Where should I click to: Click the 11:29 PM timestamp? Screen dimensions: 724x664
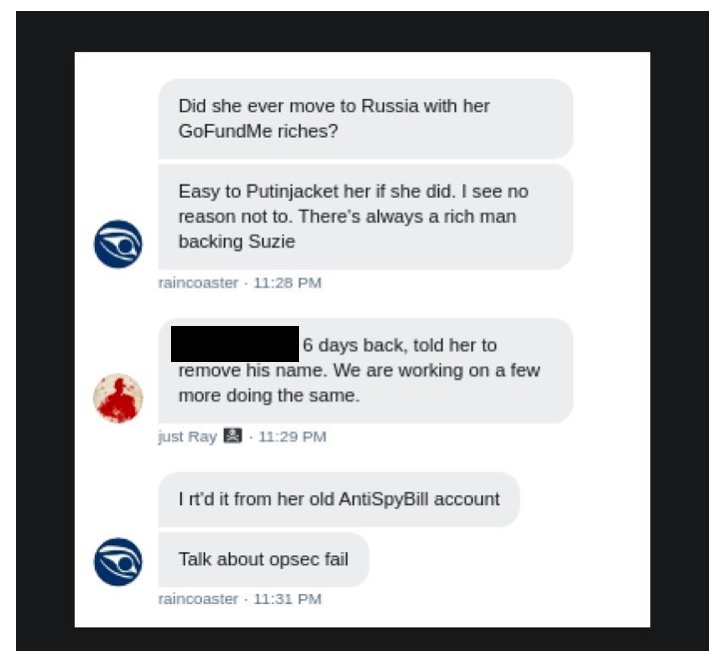click(292, 436)
